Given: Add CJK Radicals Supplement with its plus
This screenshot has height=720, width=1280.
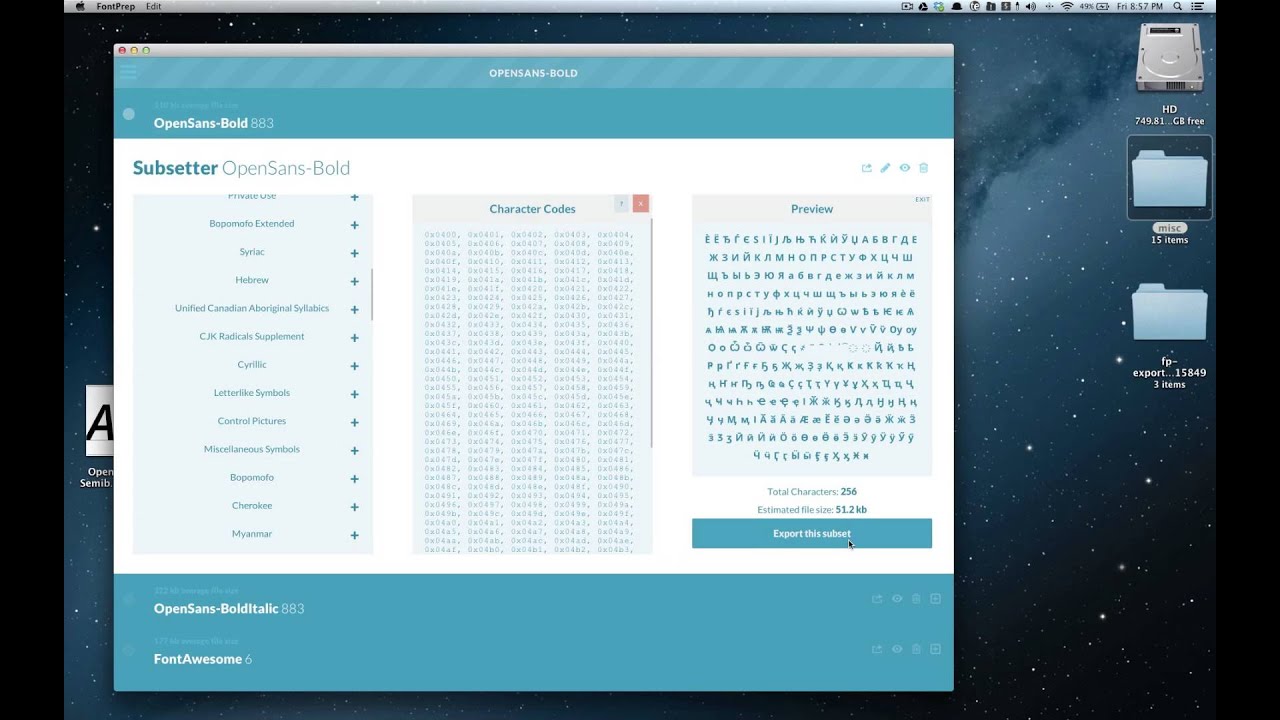Looking at the screenshot, I should [354, 338].
